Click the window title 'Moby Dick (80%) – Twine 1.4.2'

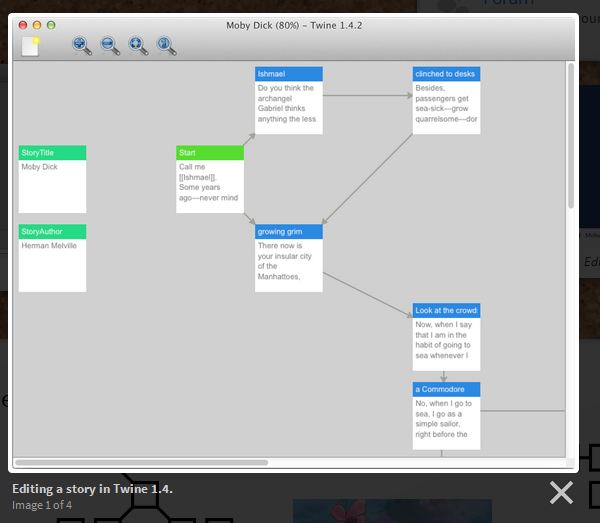pos(294,26)
